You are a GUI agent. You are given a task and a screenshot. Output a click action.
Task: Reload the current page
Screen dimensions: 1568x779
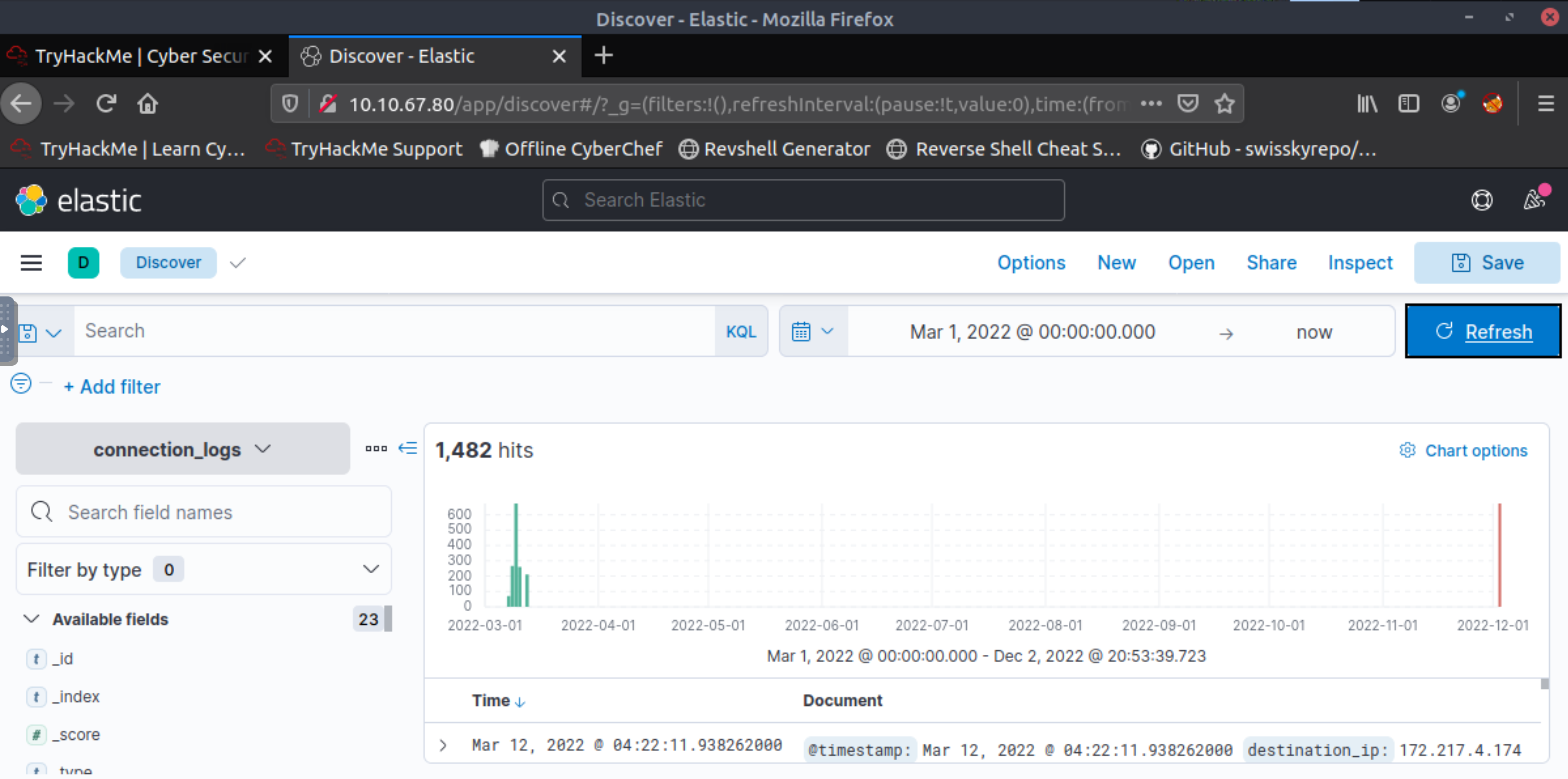[x=106, y=104]
